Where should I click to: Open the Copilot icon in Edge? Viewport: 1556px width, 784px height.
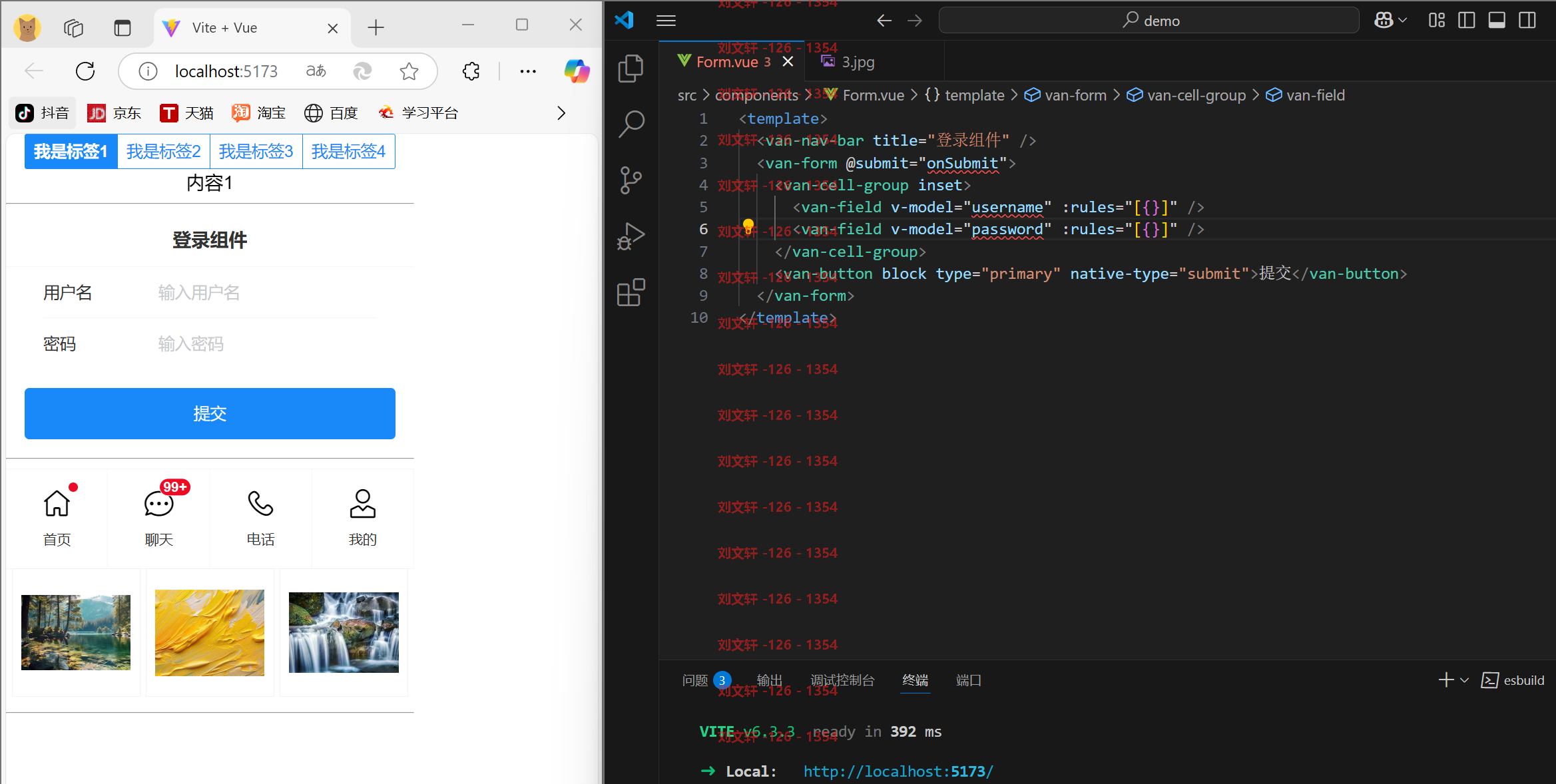click(577, 71)
